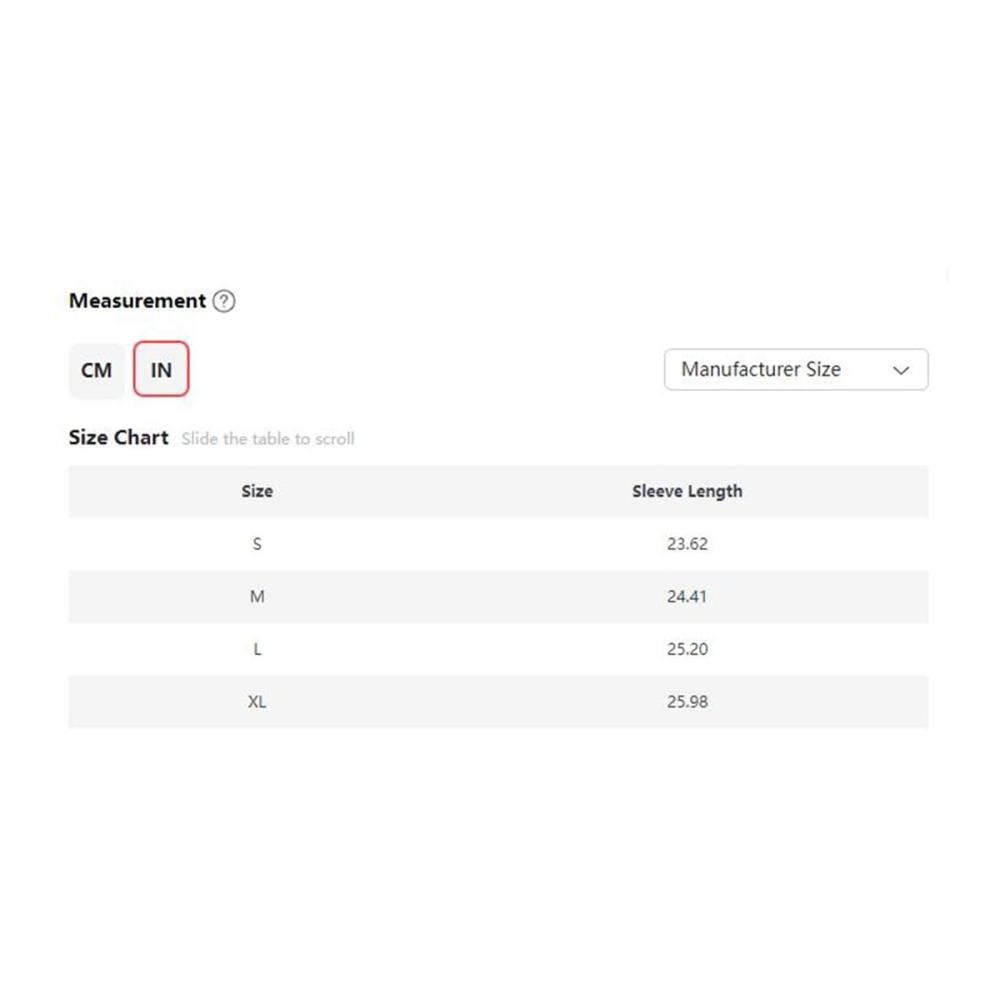Click the Sleeve Length column header

point(687,491)
